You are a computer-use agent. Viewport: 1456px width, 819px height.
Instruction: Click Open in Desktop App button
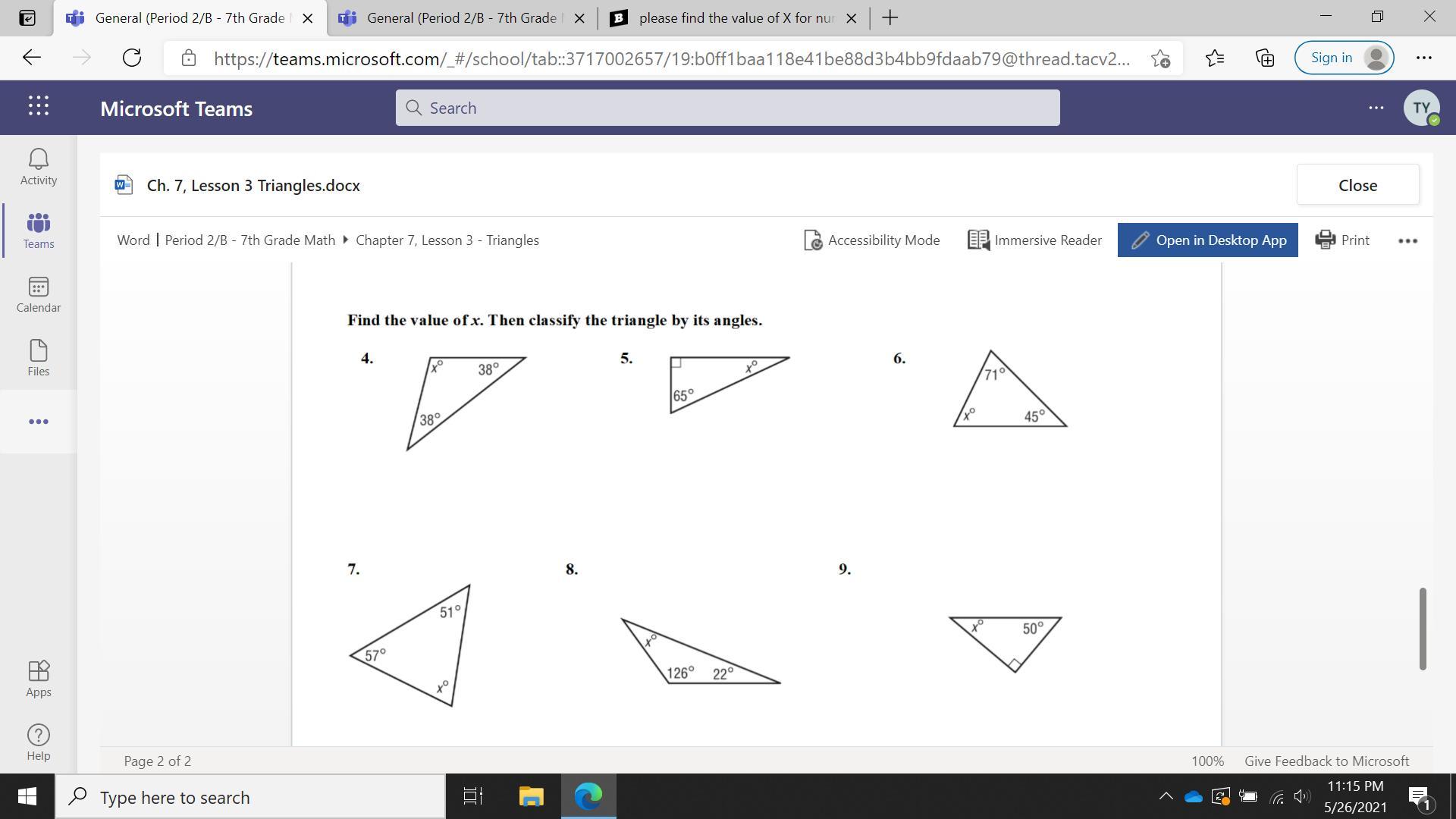[x=1207, y=240]
